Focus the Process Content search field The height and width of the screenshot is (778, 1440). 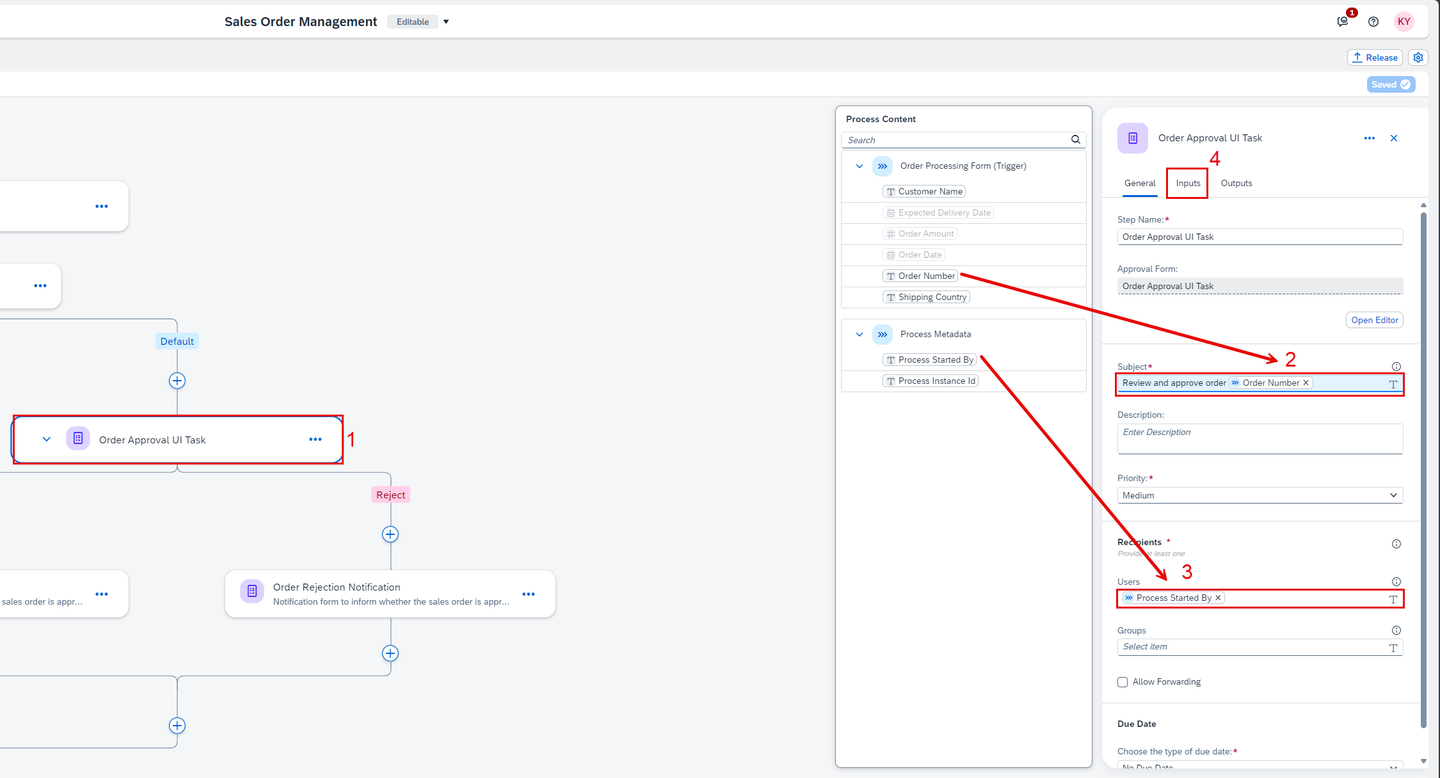pyautogui.click(x=956, y=140)
